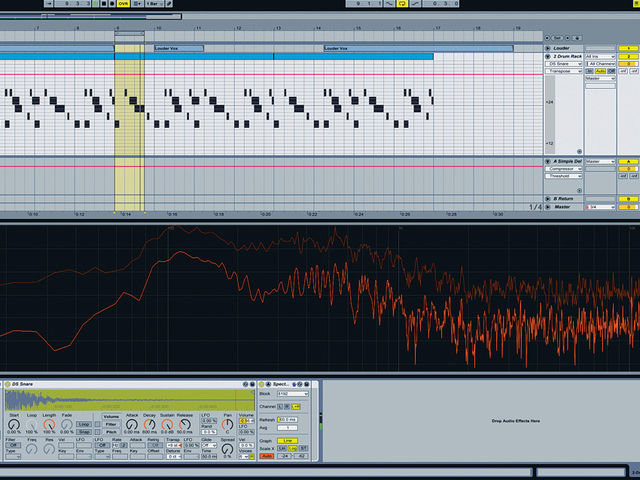Click the Snap button in Simpler
This screenshot has width=640, height=480.
pos(84,432)
